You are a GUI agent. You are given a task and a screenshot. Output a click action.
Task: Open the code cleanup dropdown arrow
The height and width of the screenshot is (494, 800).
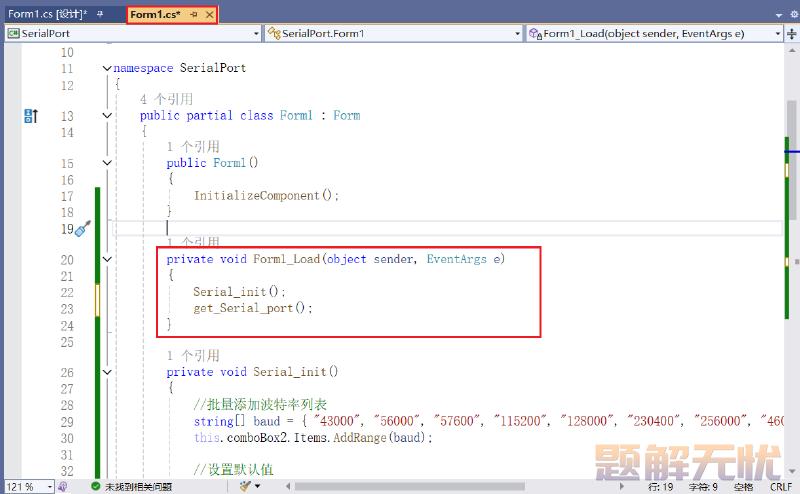pos(258,486)
